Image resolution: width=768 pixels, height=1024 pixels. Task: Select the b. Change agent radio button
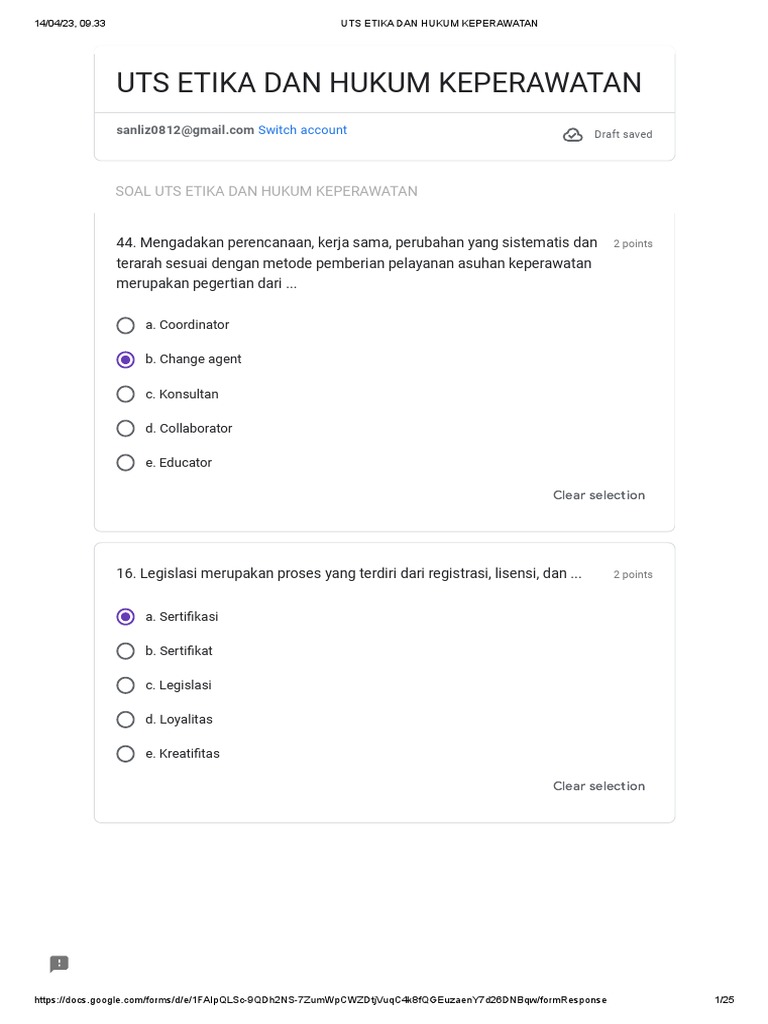pos(126,360)
